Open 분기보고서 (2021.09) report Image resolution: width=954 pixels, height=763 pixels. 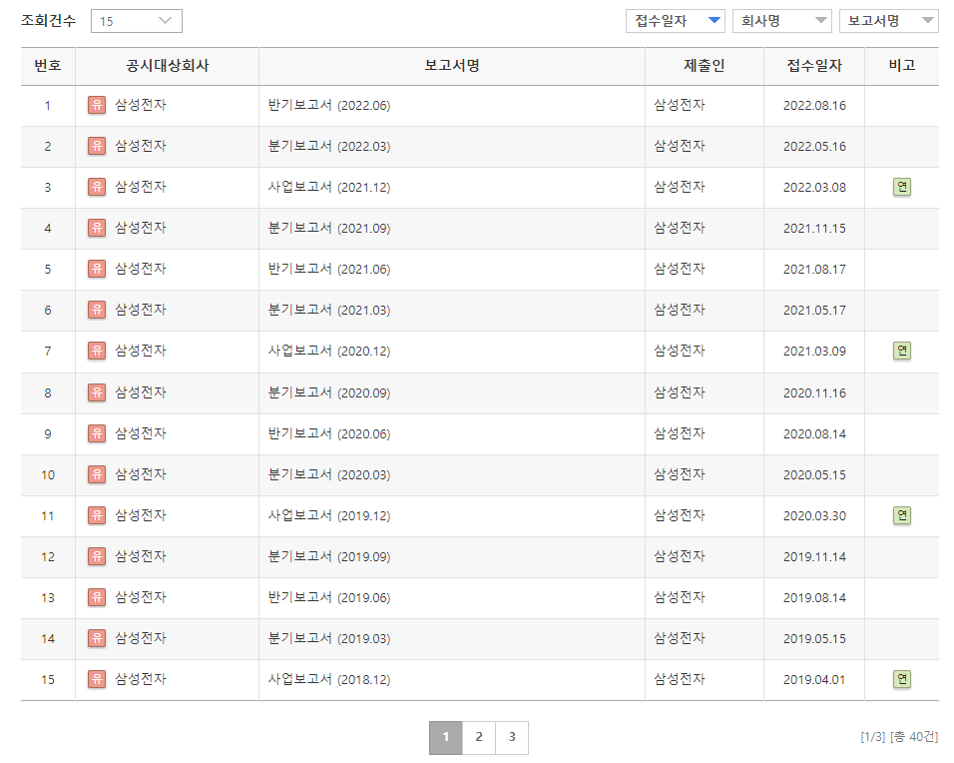(x=329, y=228)
